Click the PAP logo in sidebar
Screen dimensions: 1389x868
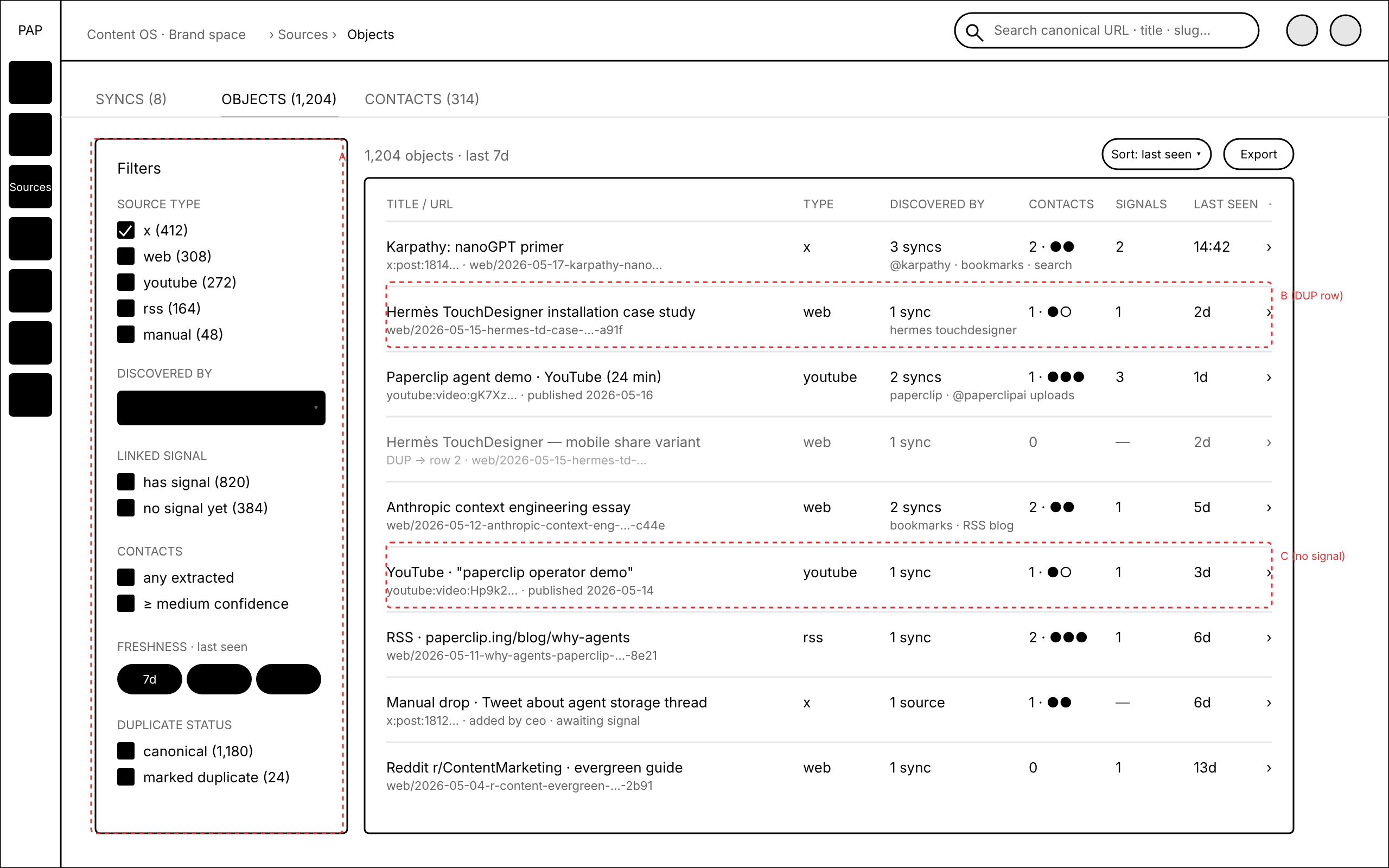click(x=30, y=30)
